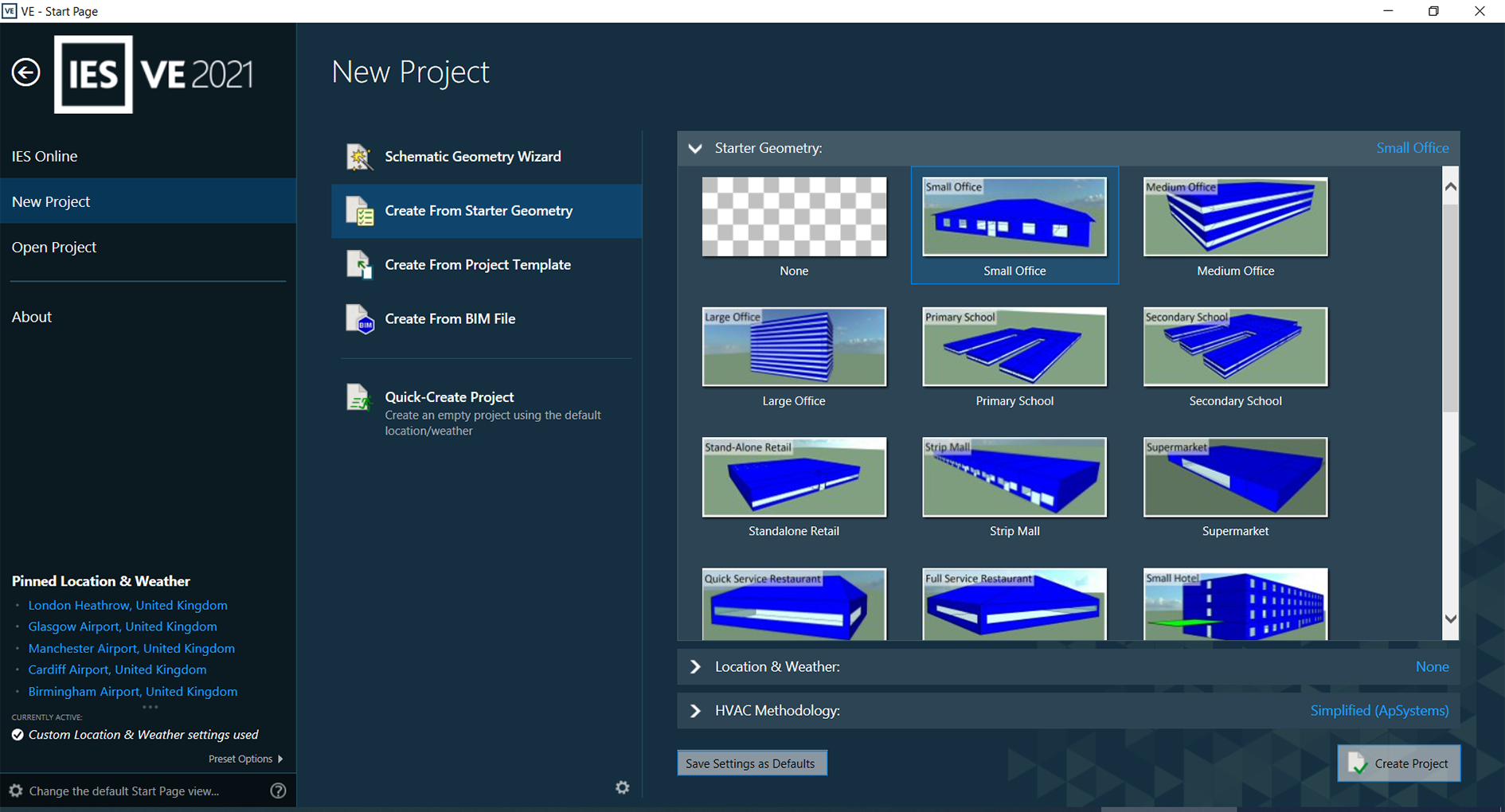Screen dimensions: 1505x812
Task: Click the help question mark icon
Action: coord(278,791)
